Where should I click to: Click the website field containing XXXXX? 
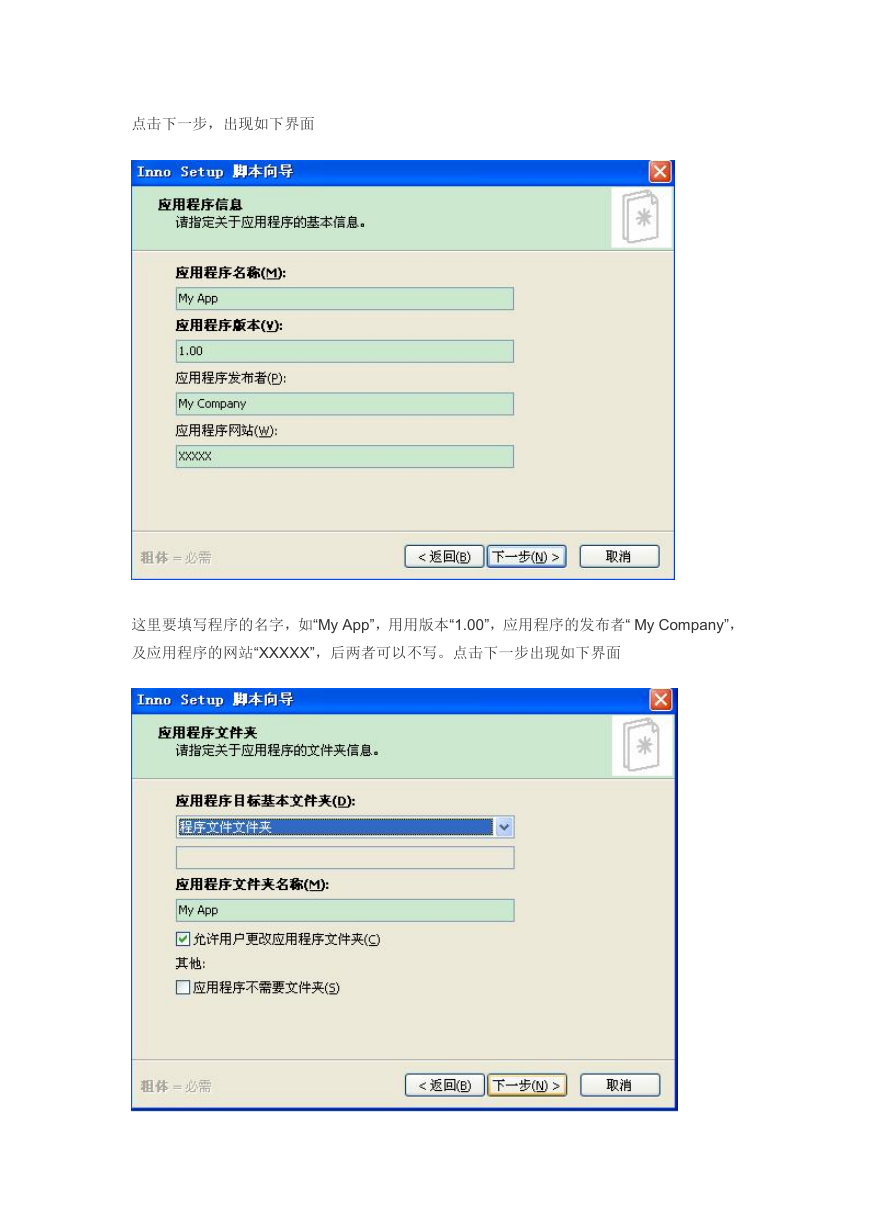coord(344,457)
